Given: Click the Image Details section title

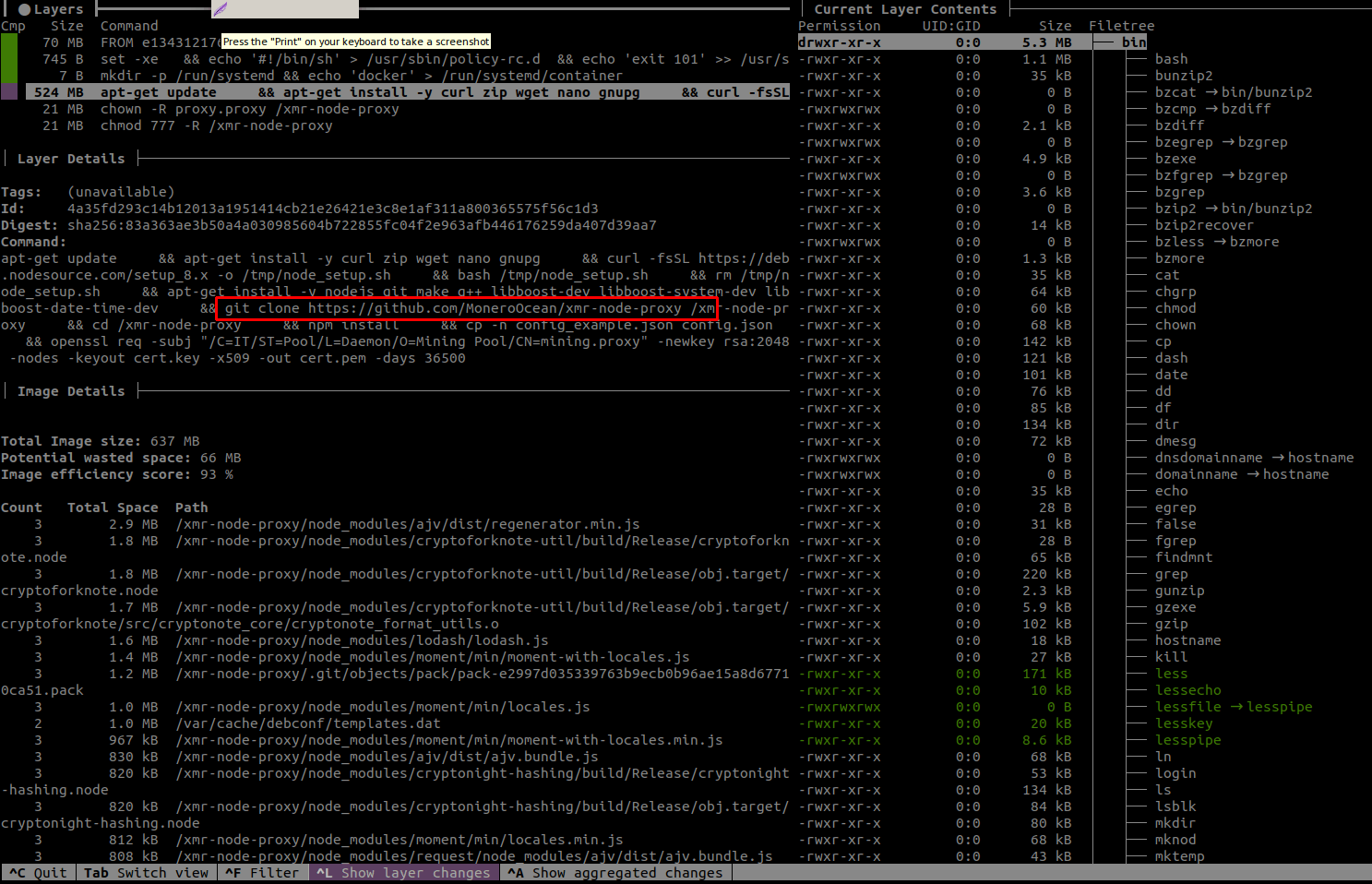Looking at the screenshot, I should point(71,391).
